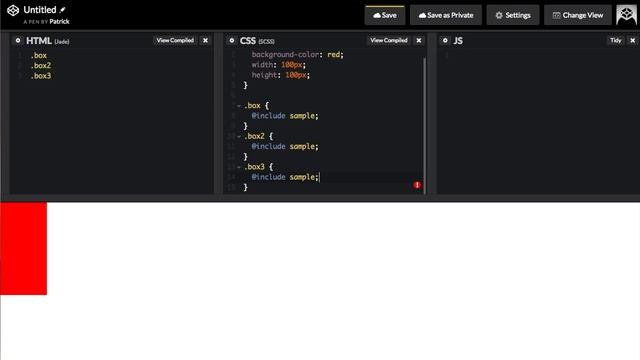Open JS editor settings gear
Viewport: 640px width, 360px height.
tap(445, 40)
